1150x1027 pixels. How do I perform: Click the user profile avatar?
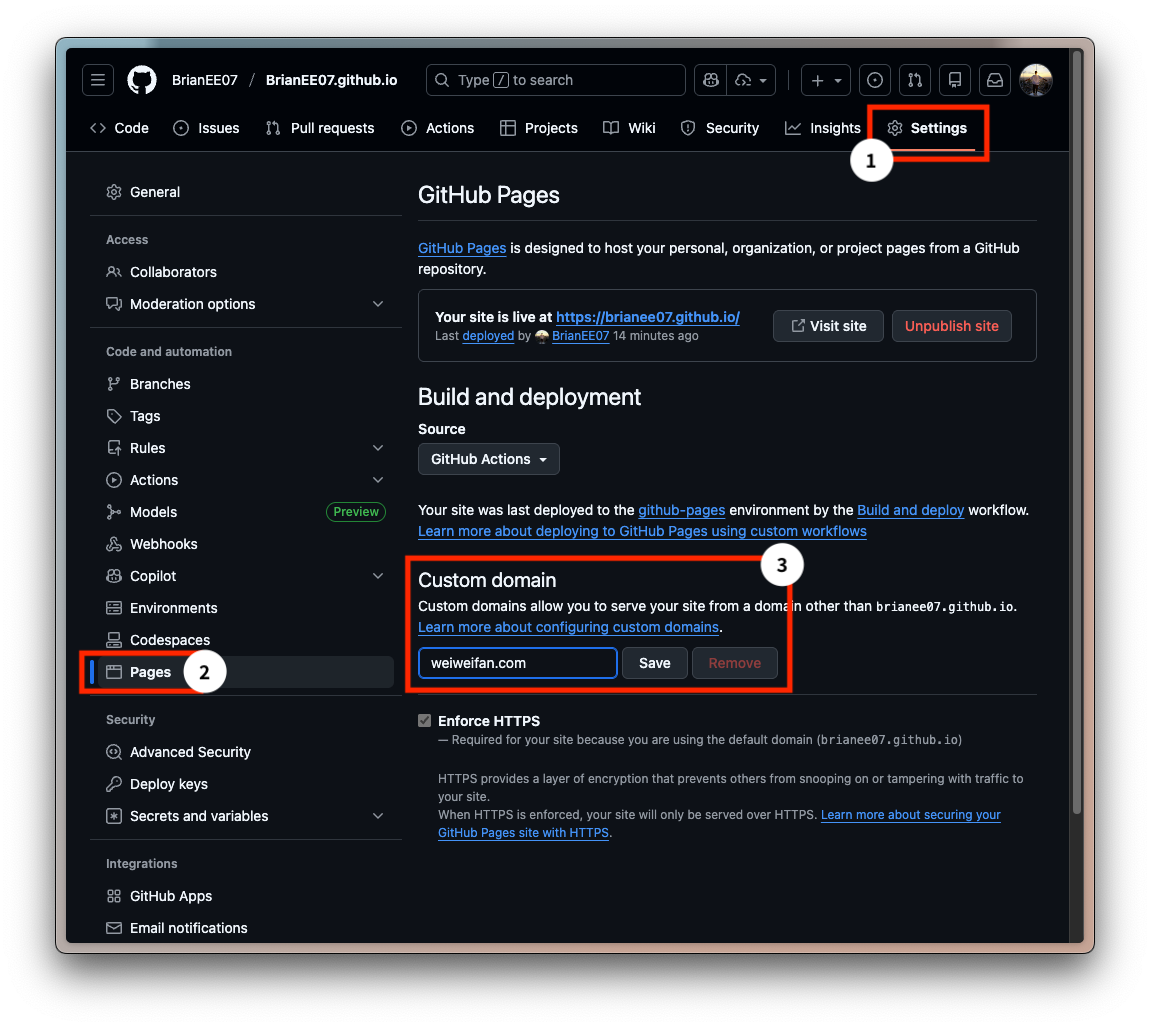[x=1035, y=80]
